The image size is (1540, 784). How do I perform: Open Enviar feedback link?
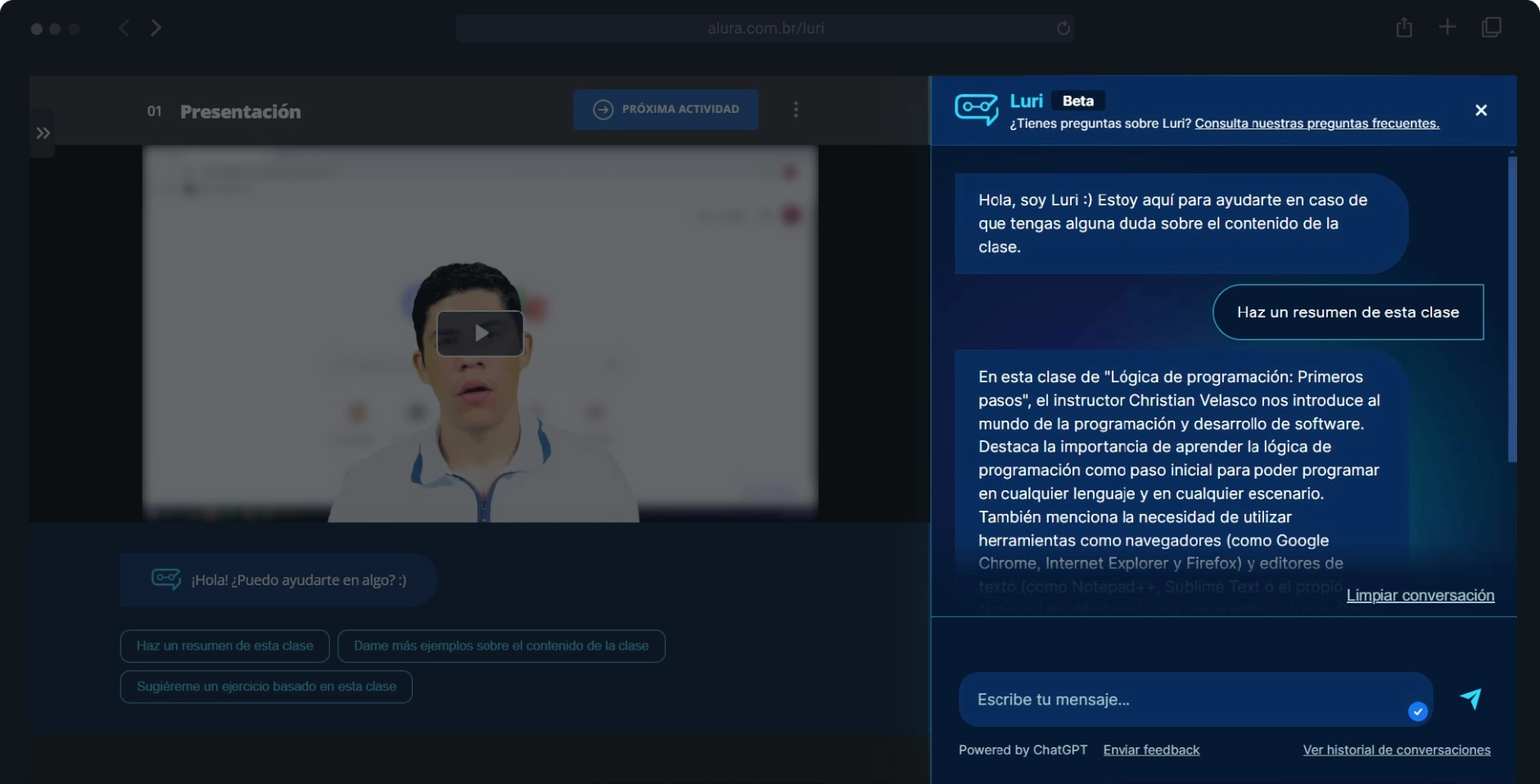(x=1151, y=750)
